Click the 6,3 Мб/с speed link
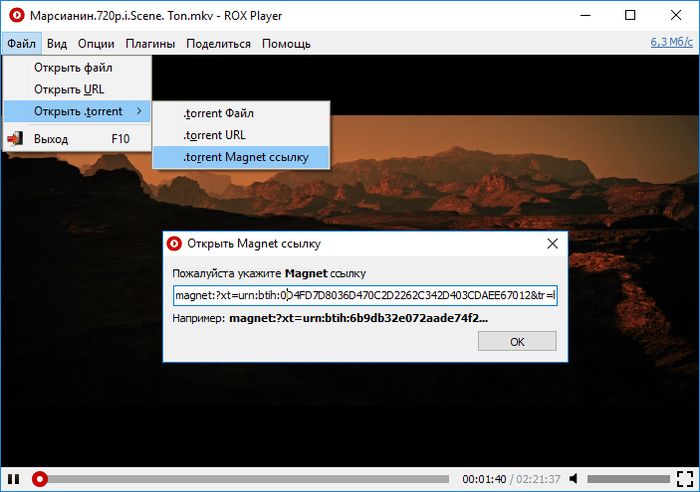Image resolution: width=700 pixels, height=492 pixels. click(x=671, y=42)
